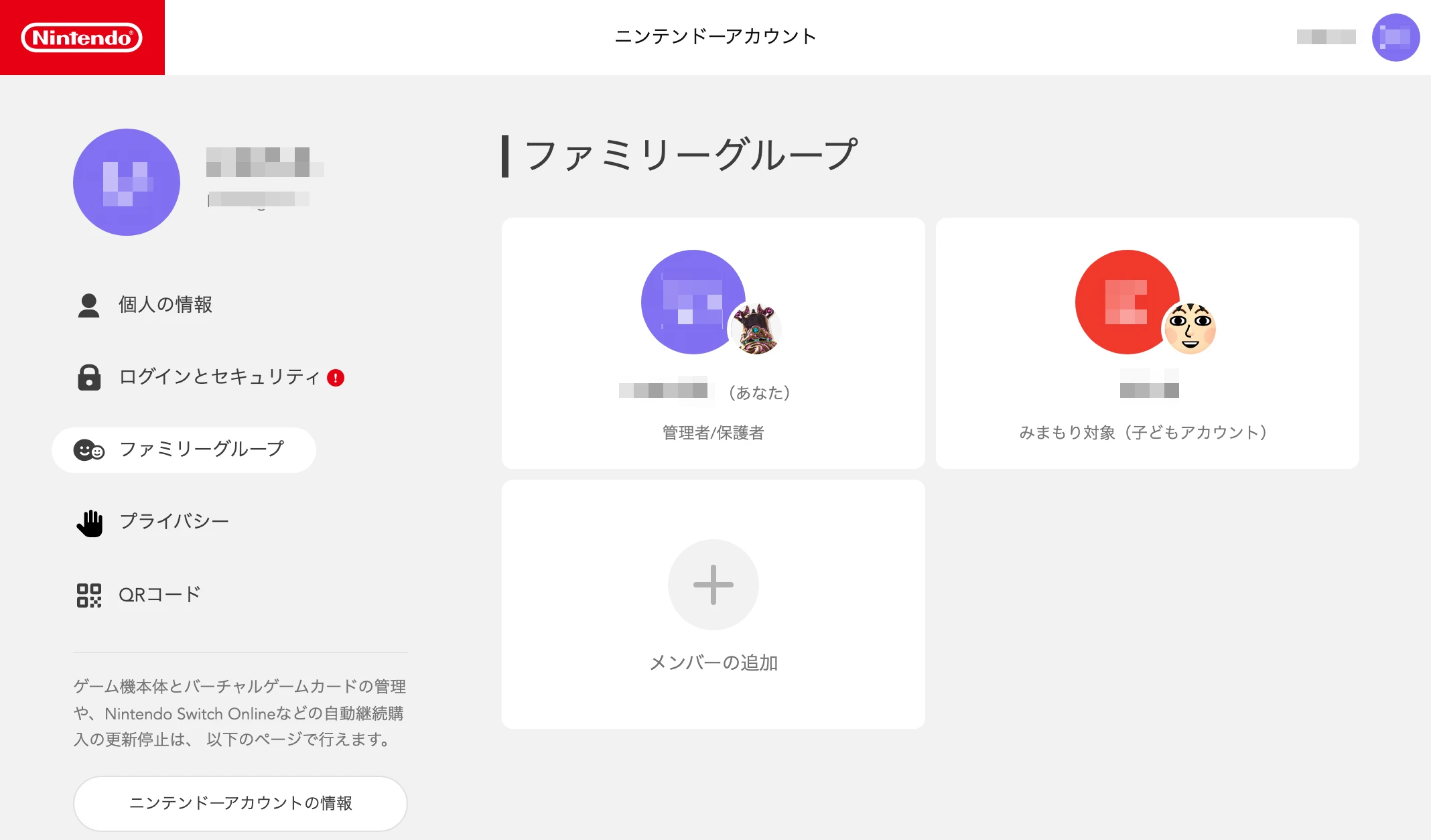Click the person icon beside 個人の情報
This screenshot has width=1431, height=840.
pos(88,305)
